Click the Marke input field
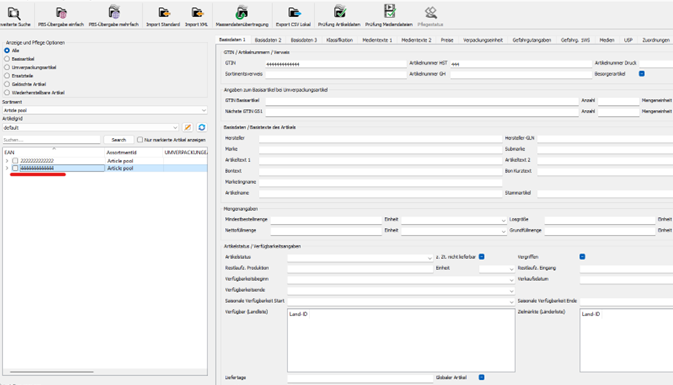 [x=380, y=149]
